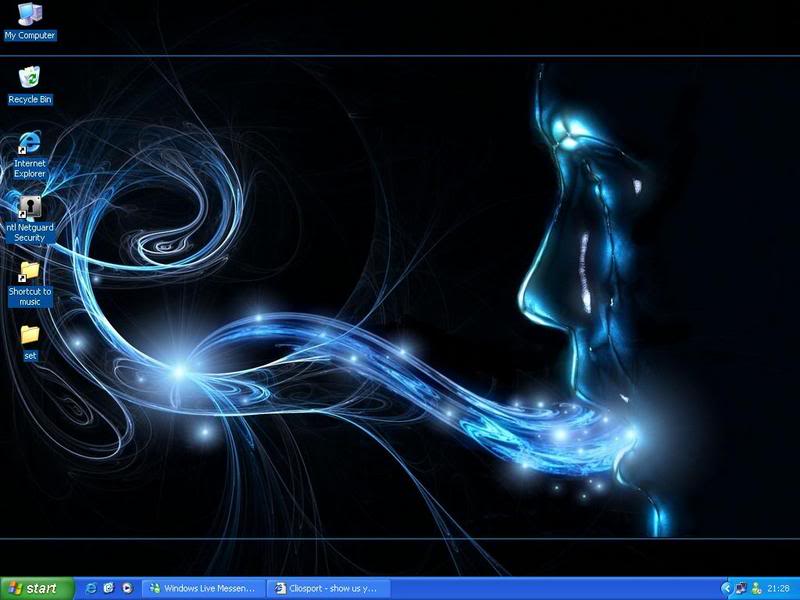The width and height of the screenshot is (800, 600).
Task: Launch Internet Explorer from the desktop icon
Action: (27, 140)
